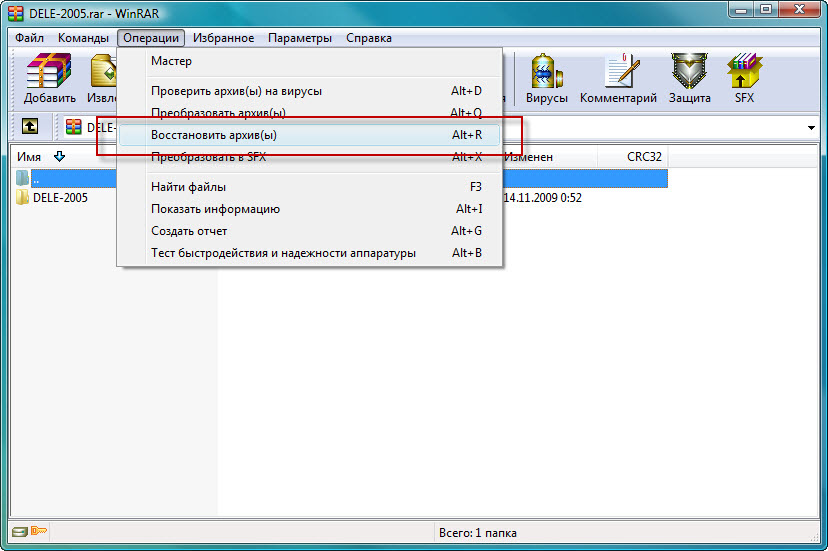Image resolution: width=828 pixels, height=551 pixels.
Task: Click the key password icon in status bar
Action: pos(39,530)
